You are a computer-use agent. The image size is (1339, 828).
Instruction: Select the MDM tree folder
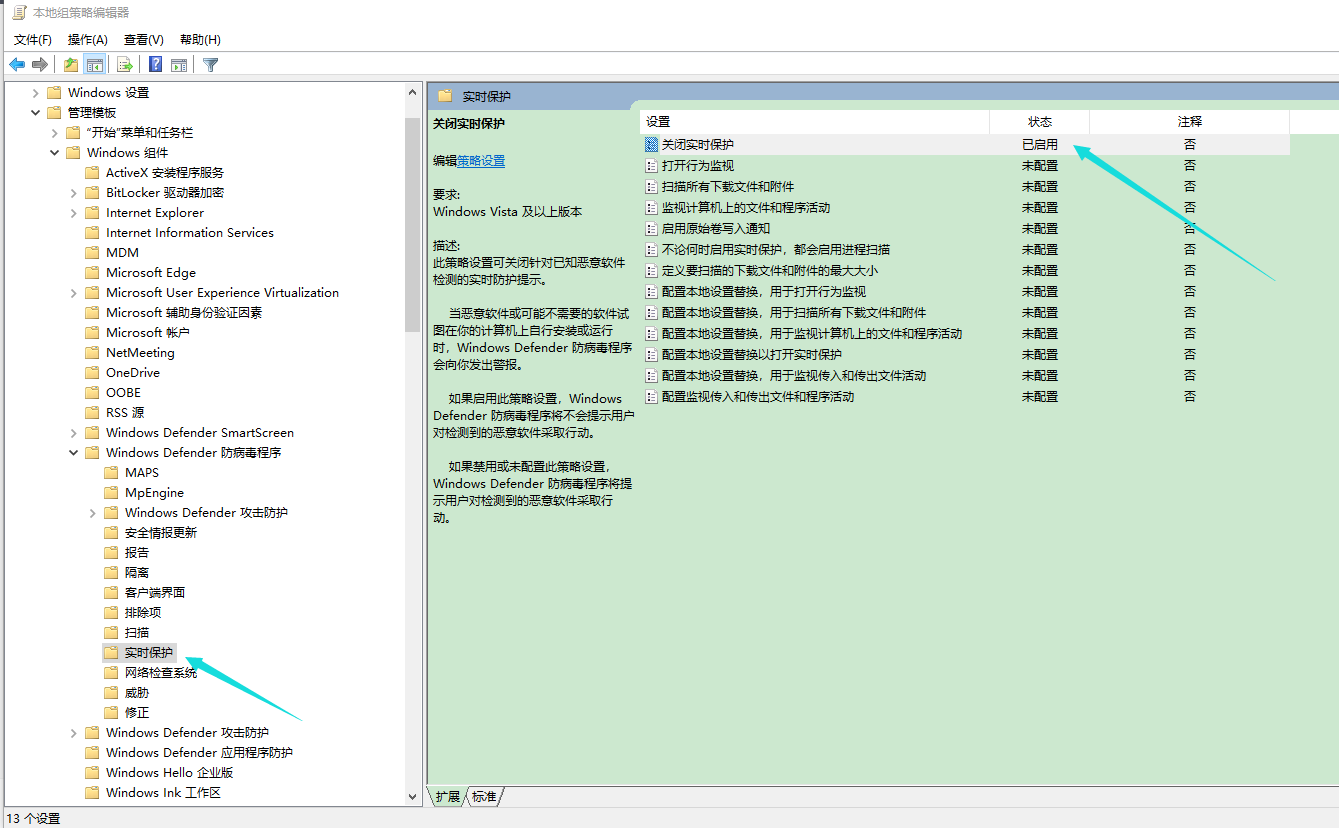point(122,253)
